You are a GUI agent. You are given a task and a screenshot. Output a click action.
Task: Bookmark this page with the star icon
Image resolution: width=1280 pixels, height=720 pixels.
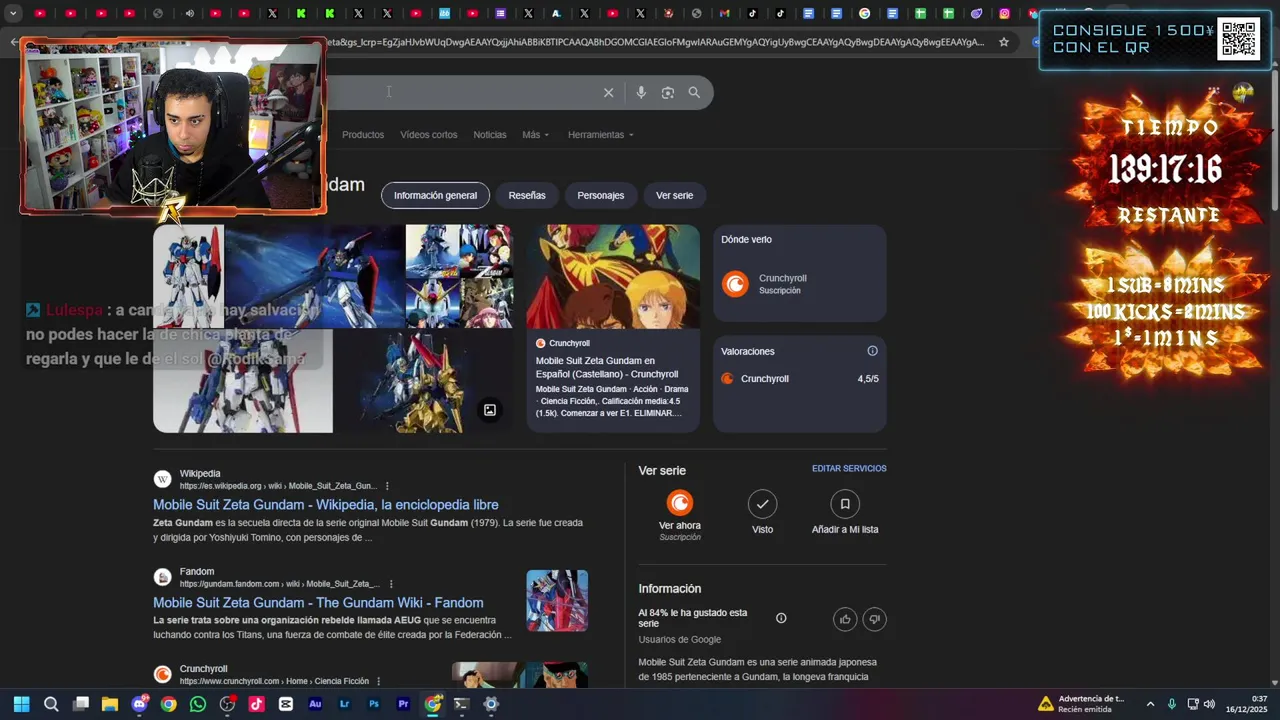(x=1004, y=42)
